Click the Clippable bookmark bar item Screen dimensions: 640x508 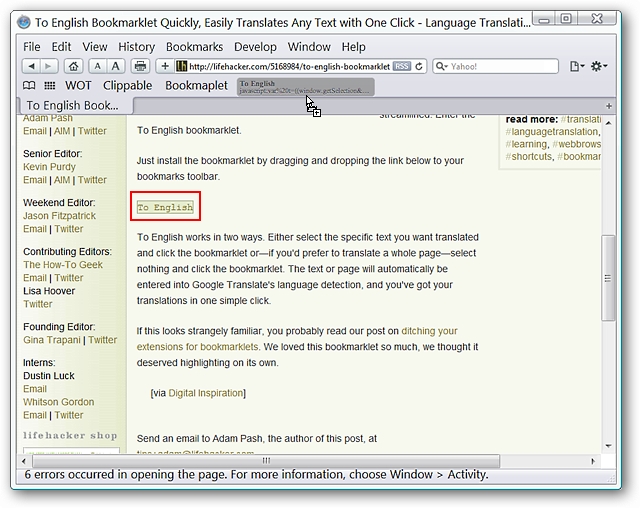click(127, 85)
